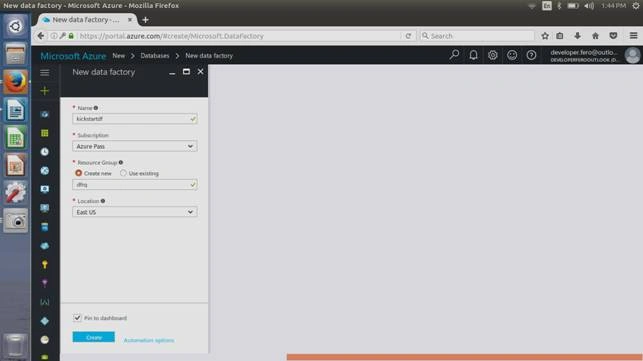Open the yellow key Subscriptions icon in sidebar
Screen dimensions: 643x361
pyautogui.click(x=45, y=265)
